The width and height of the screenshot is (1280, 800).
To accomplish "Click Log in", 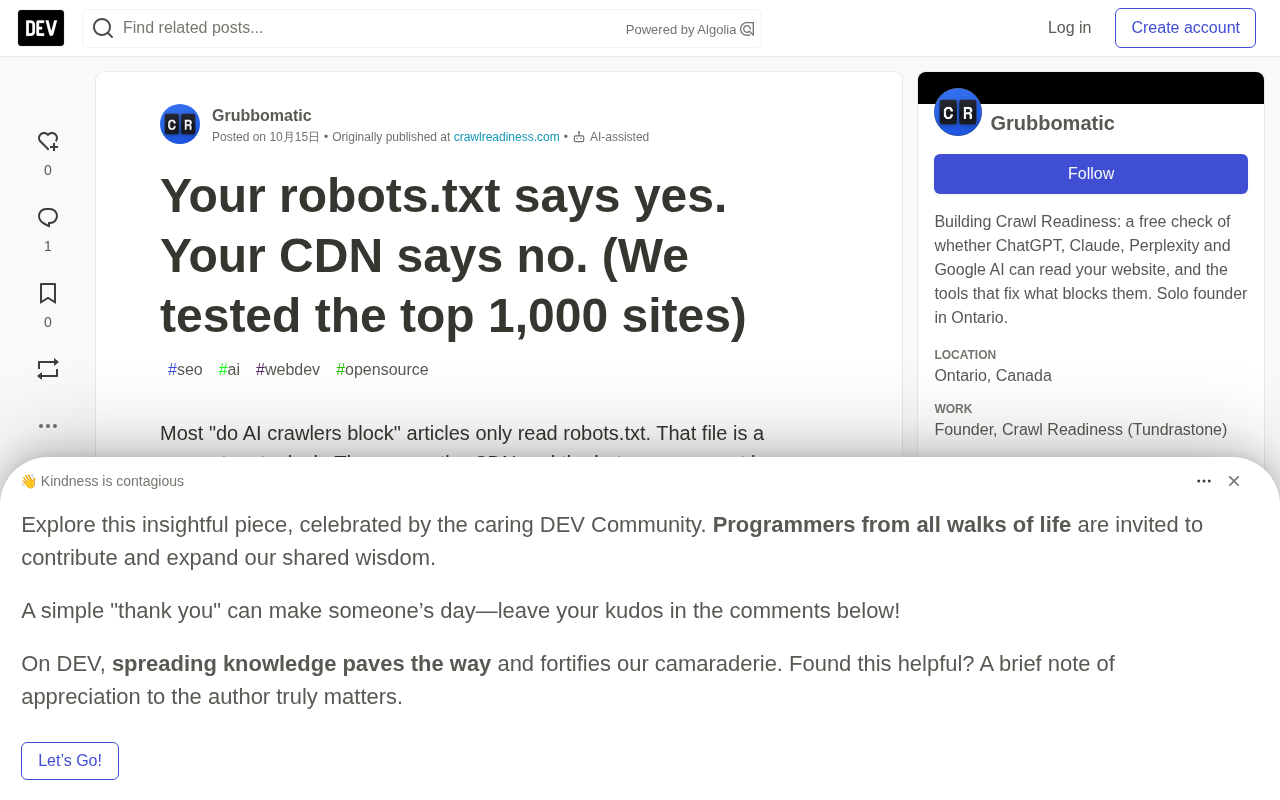I will tap(1069, 28).
